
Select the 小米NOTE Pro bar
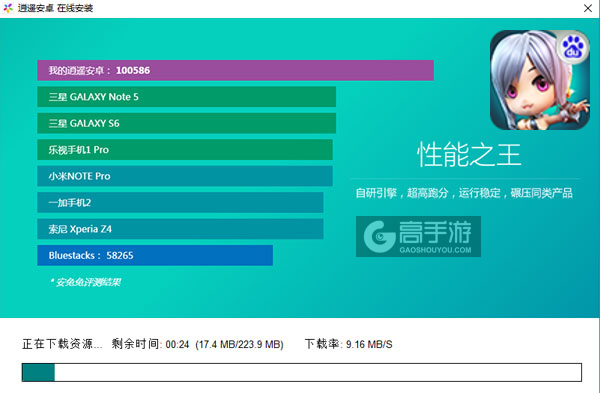pos(185,176)
